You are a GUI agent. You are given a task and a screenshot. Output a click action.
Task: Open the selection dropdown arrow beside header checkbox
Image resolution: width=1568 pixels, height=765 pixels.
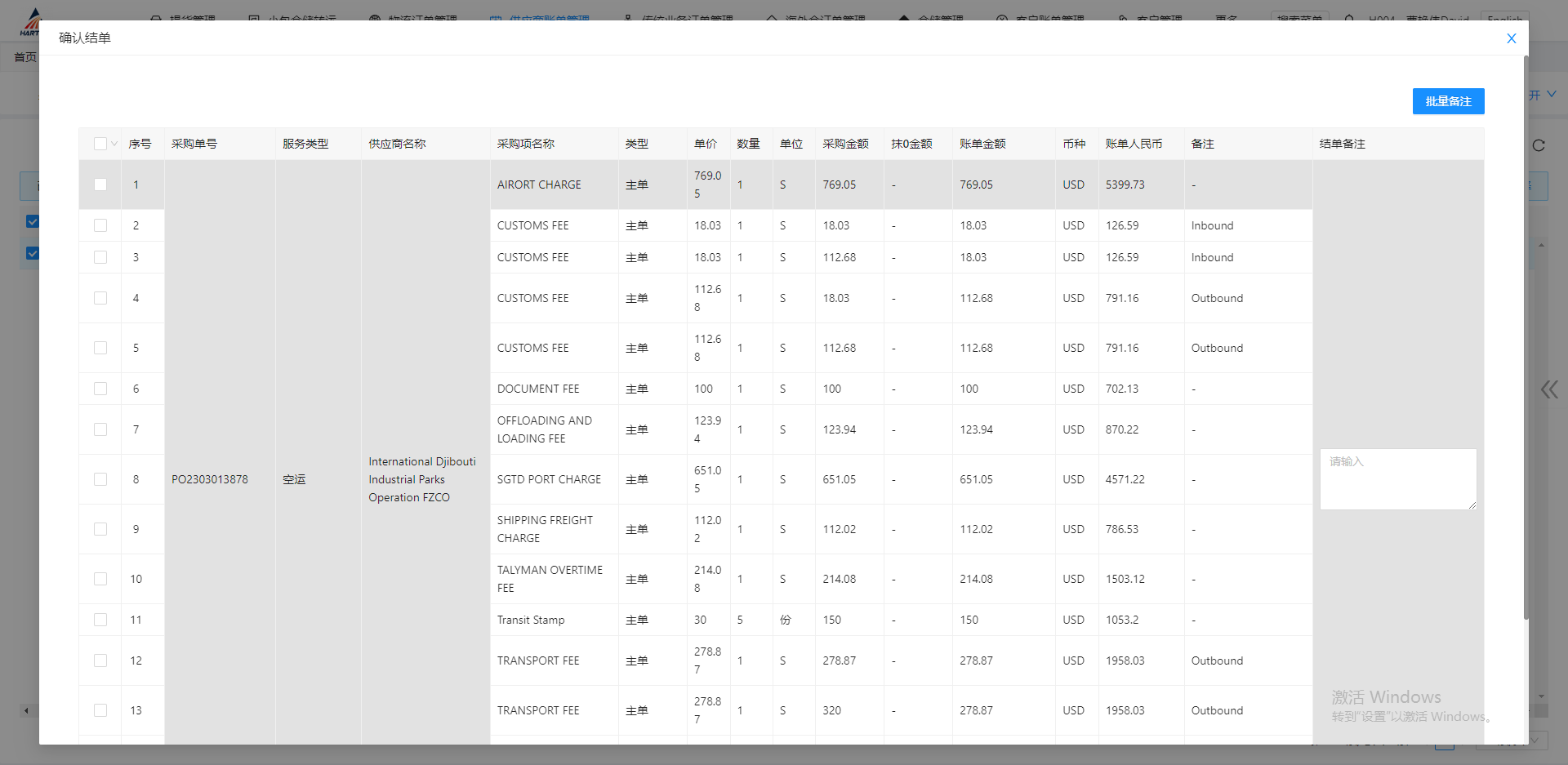coord(114,144)
